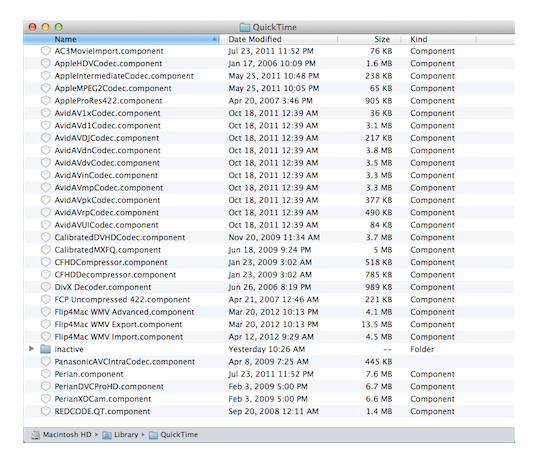
Task: Click the DivX Decoder.component file icon
Action: [46, 287]
